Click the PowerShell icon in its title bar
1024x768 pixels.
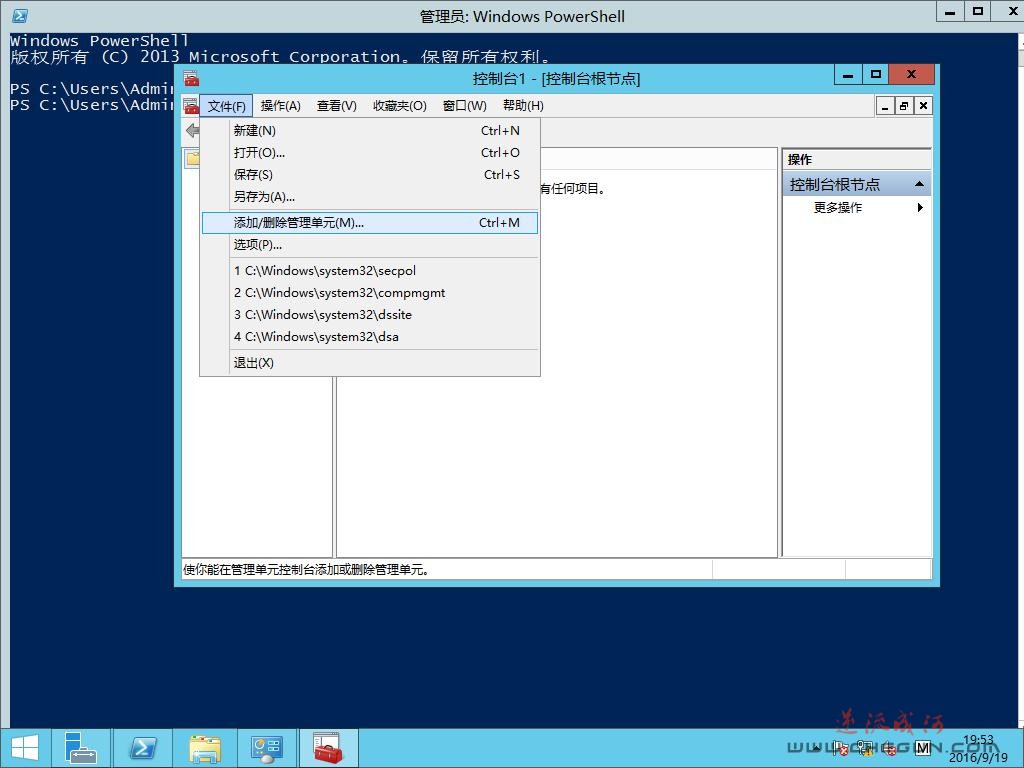(20, 16)
